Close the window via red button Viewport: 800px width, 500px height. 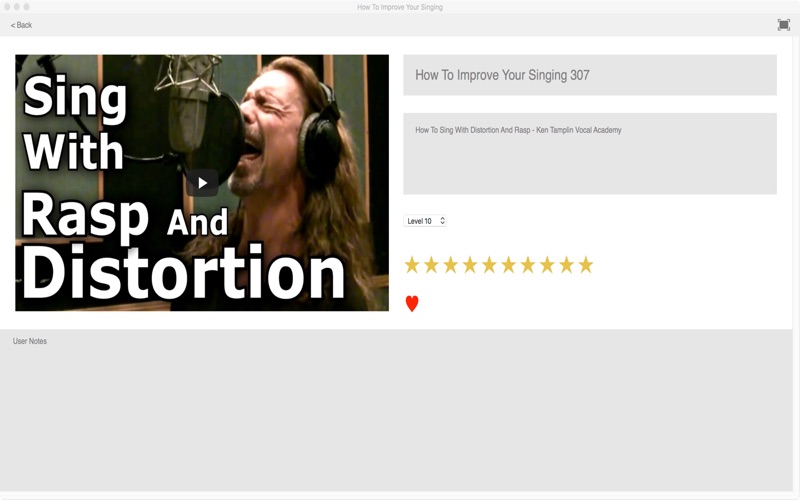7,7
